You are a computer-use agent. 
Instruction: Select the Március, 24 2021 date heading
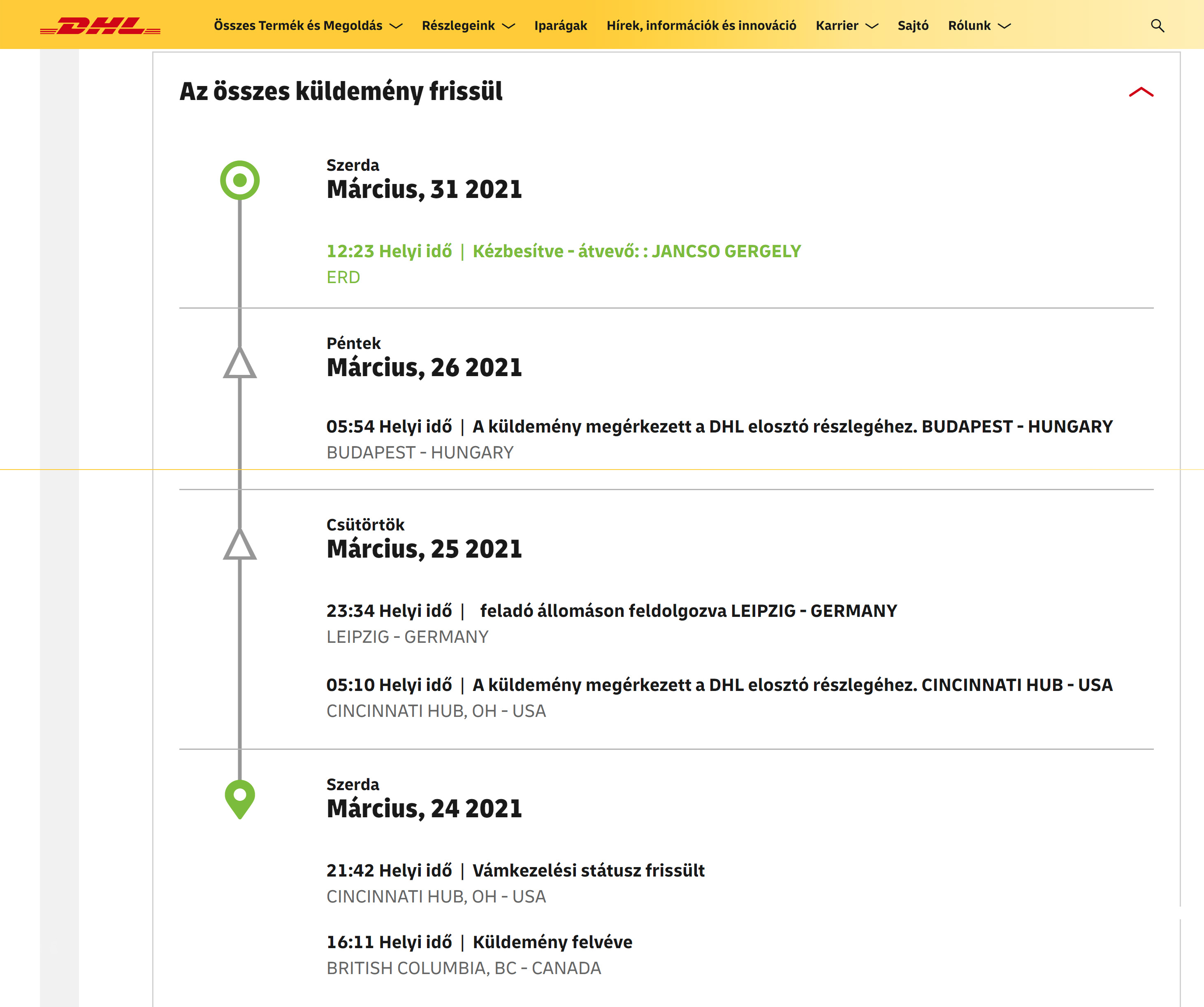point(424,809)
